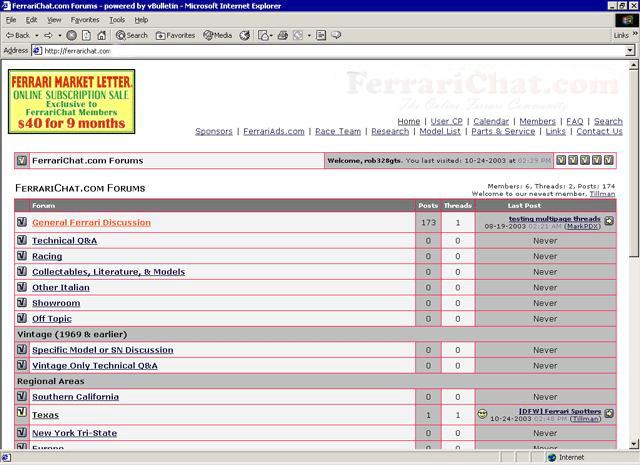Click the forum status icon beside Southern California
The image size is (640, 465).
tap(22, 396)
